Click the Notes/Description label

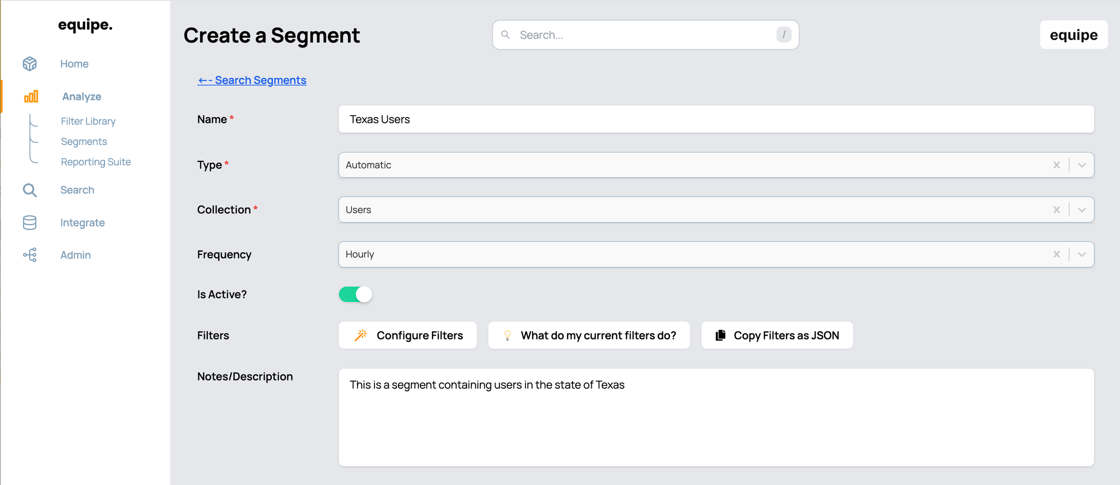(x=245, y=376)
